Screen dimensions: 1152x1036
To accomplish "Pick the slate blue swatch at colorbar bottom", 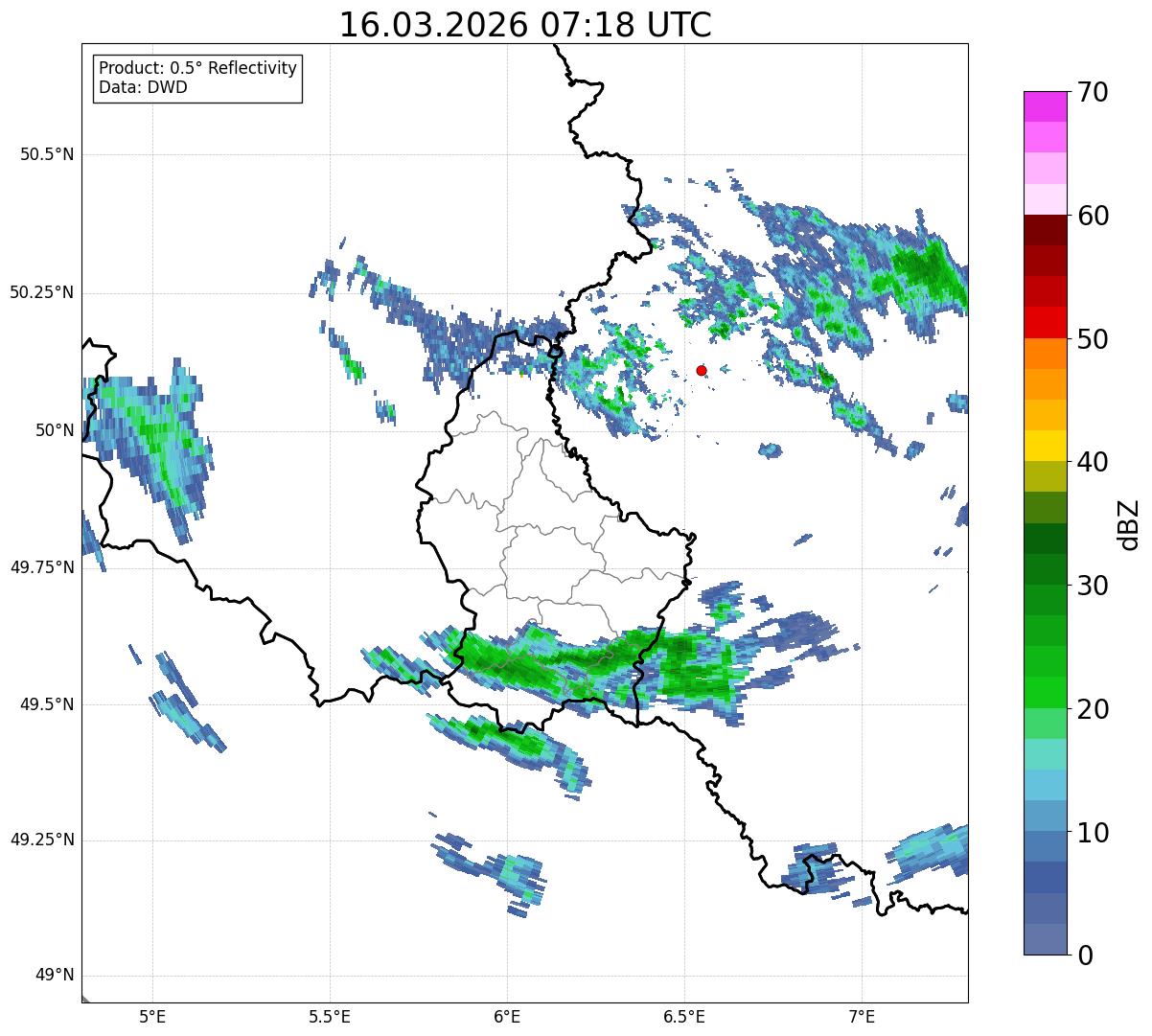I will coord(1046,939).
